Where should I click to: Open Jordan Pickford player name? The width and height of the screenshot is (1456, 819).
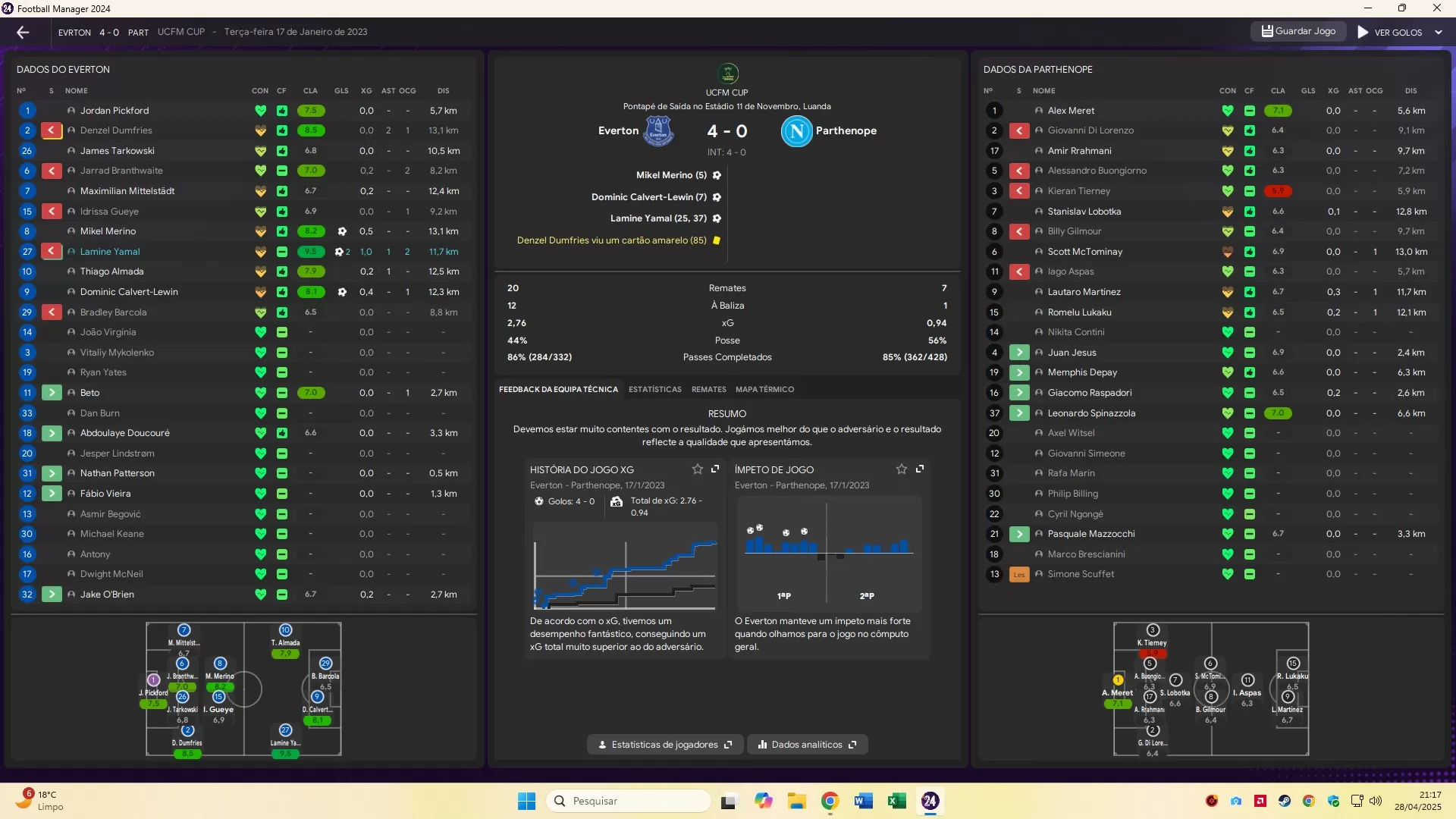[115, 111]
